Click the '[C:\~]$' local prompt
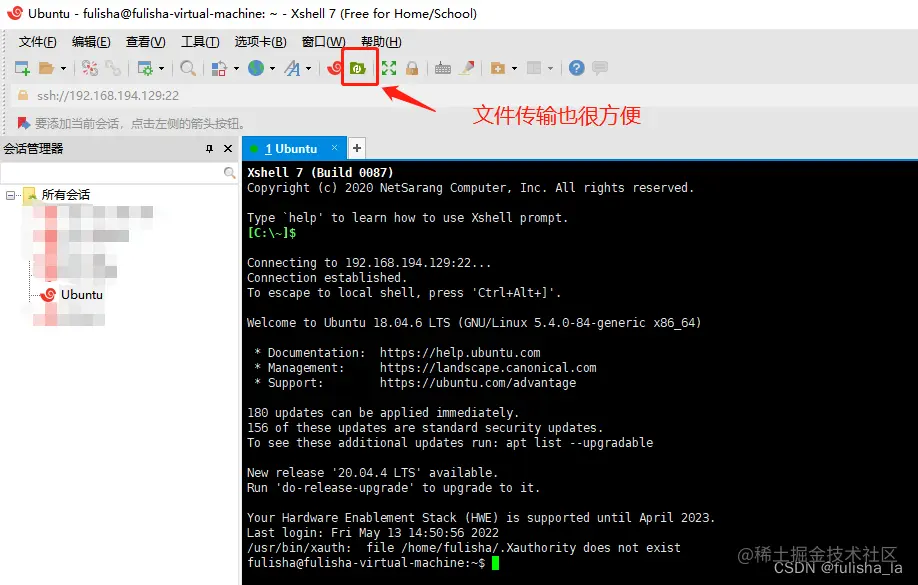 pyautogui.click(x=272, y=233)
